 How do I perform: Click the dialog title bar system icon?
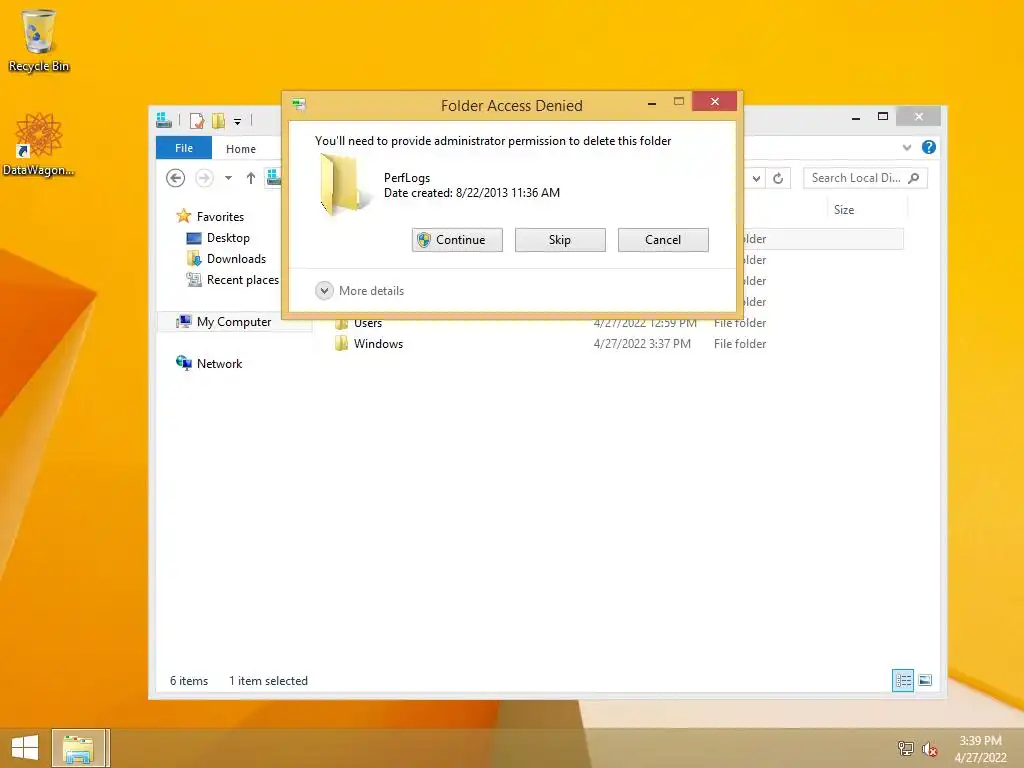click(299, 104)
